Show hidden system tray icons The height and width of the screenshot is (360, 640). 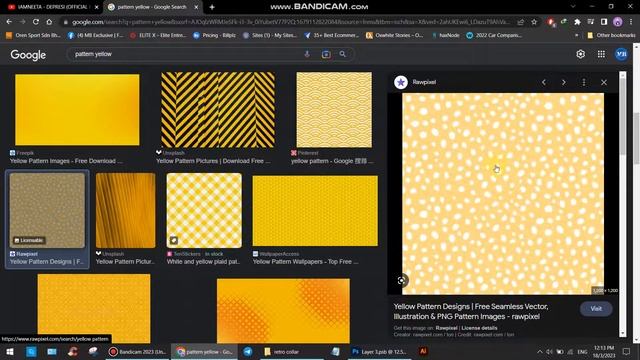click(x=540, y=351)
